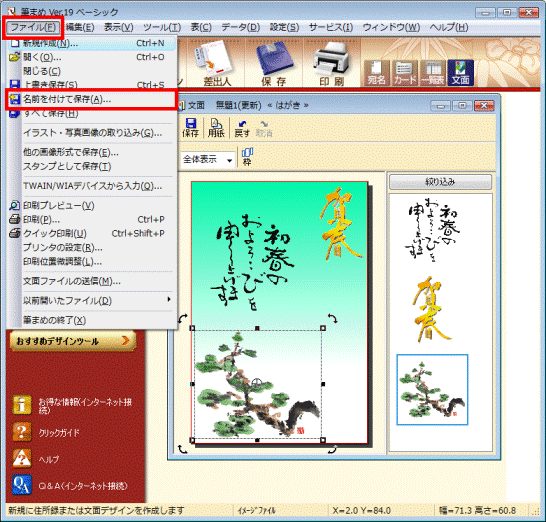This screenshot has width=546, height=522.
Task: Open the 表(C) menu
Action: pyautogui.click(x=201, y=27)
